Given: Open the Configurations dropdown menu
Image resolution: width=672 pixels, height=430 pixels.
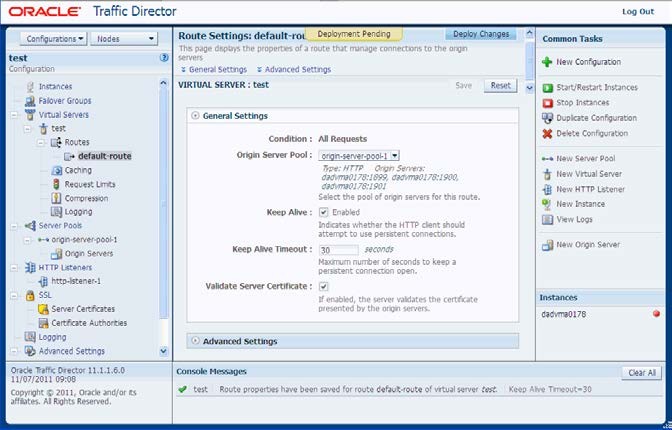Looking at the screenshot, I should click(x=54, y=39).
